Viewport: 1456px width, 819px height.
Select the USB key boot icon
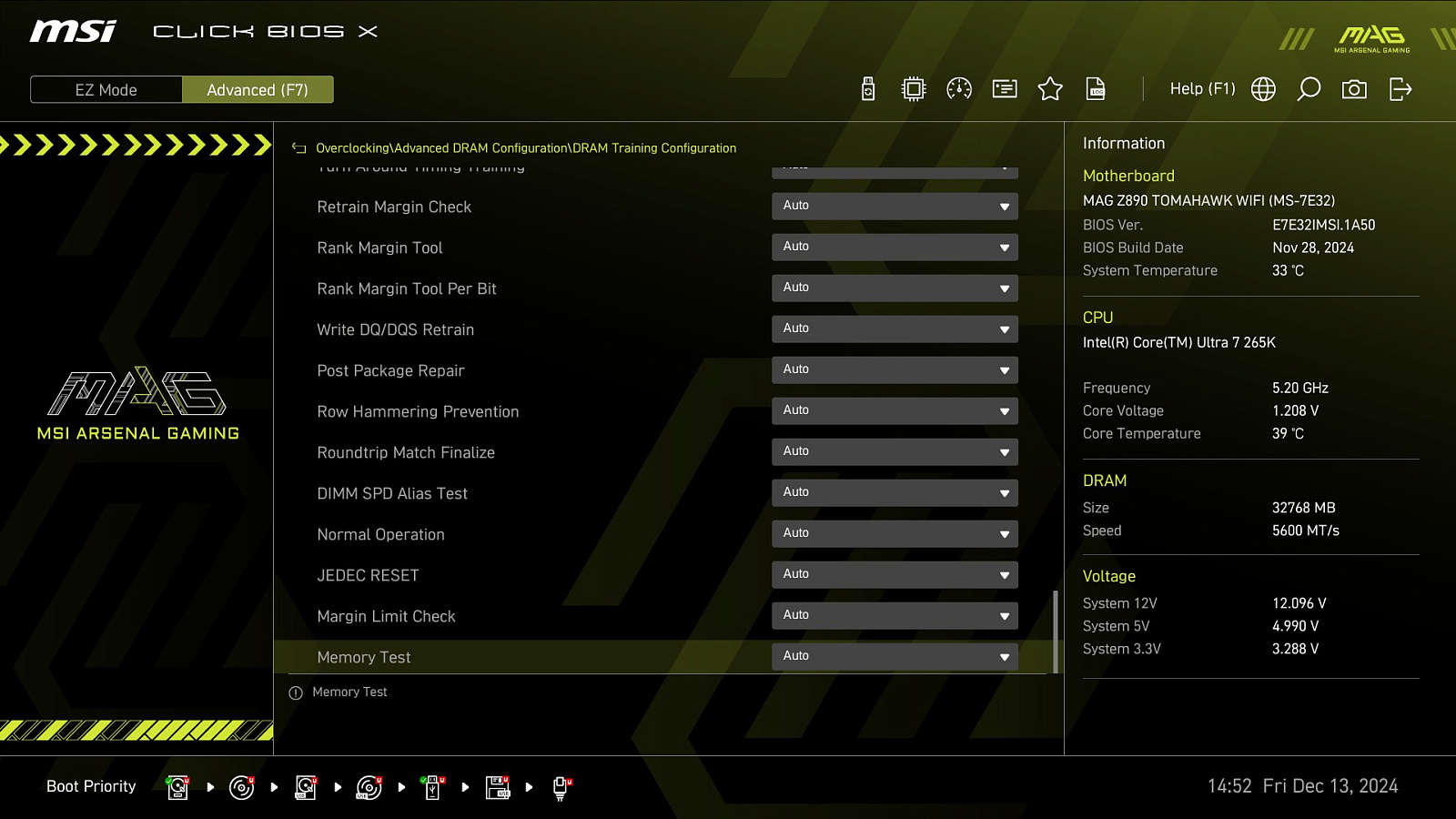(x=433, y=787)
